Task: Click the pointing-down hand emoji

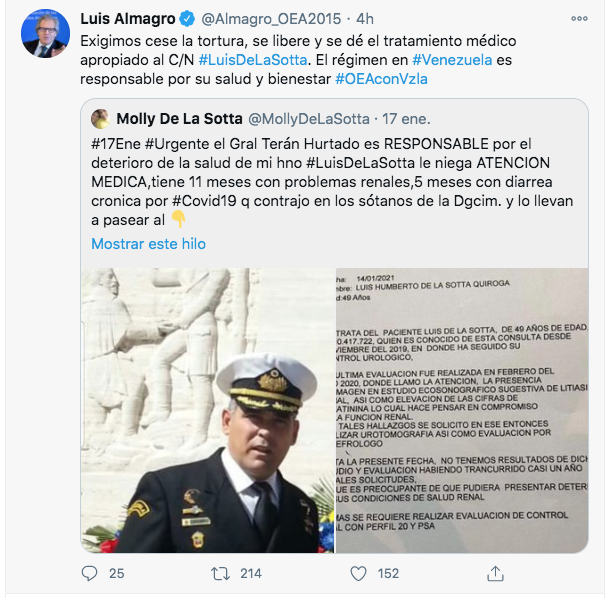Action: (178, 219)
